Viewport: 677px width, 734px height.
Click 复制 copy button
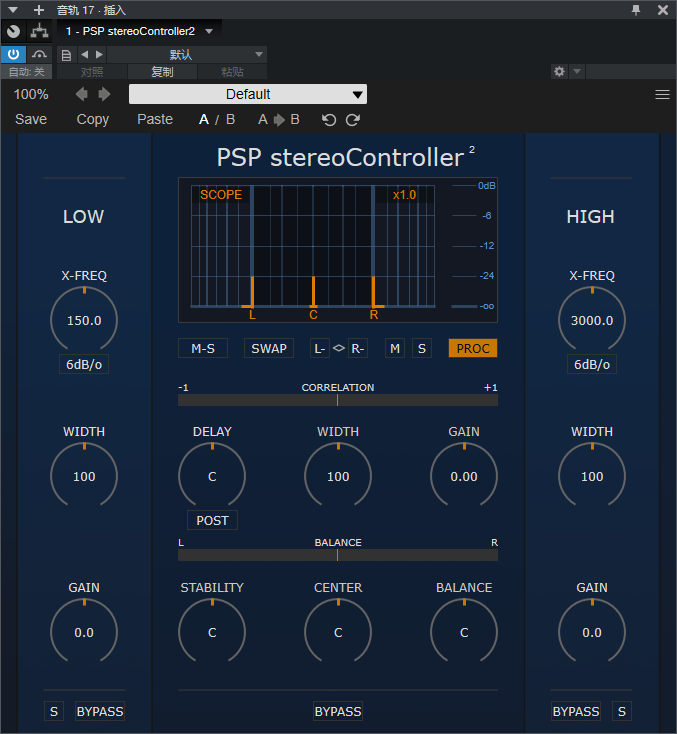[162, 72]
